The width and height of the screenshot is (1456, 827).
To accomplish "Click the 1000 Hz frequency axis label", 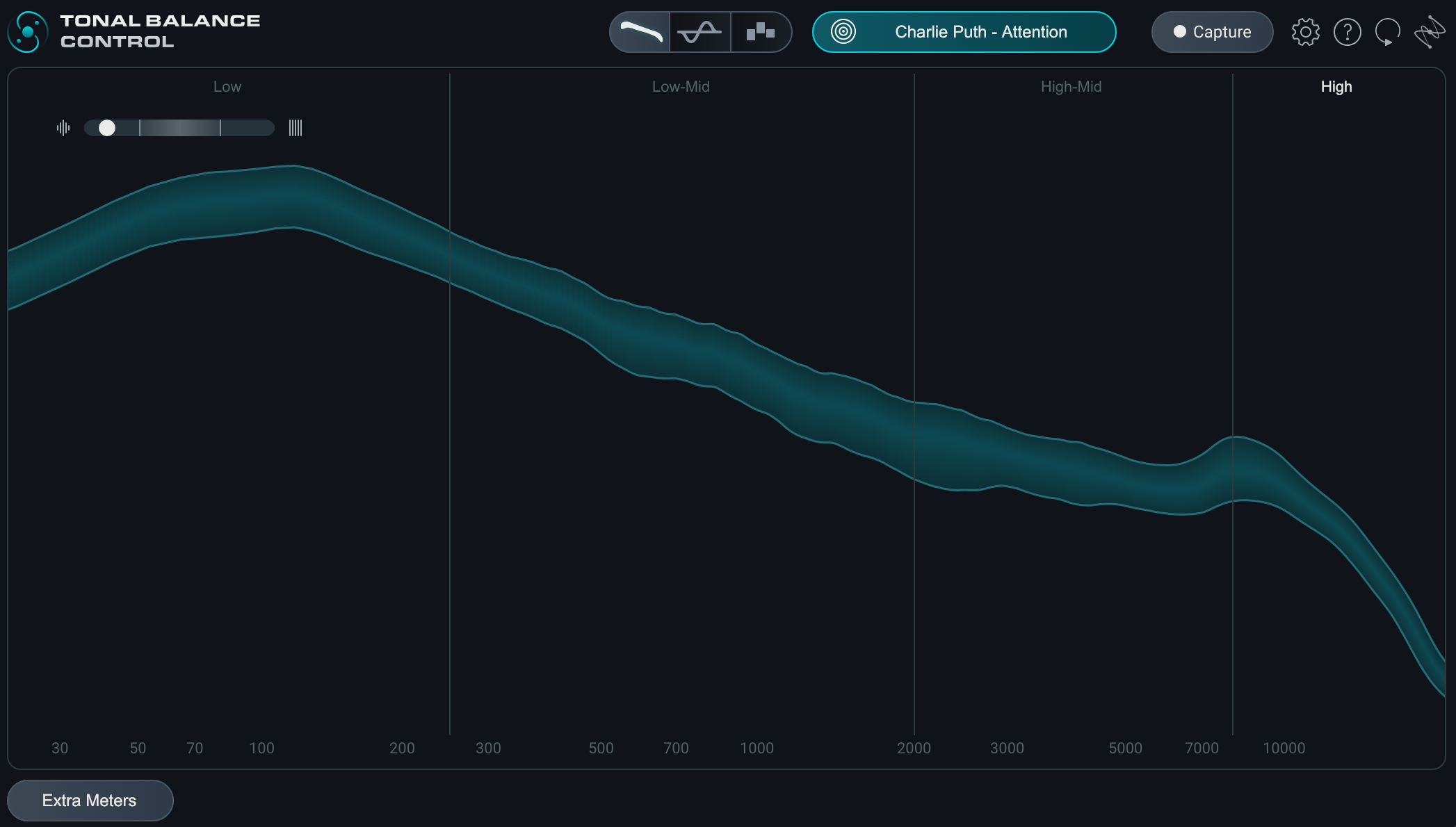I will point(757,748).
